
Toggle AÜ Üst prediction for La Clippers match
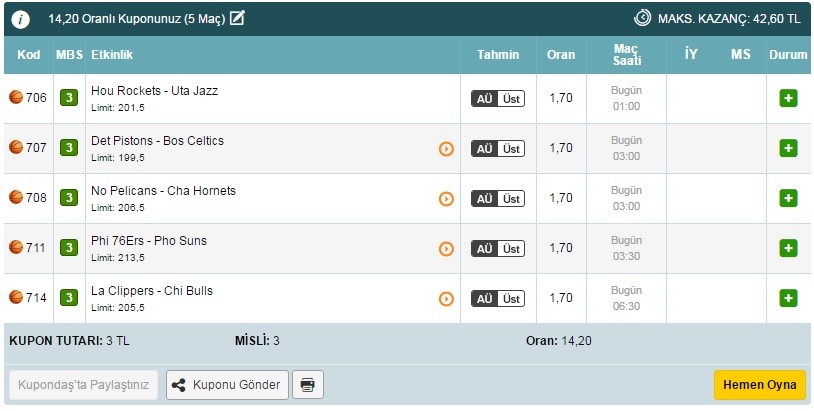pyautogui.click(x=498, y=299)
